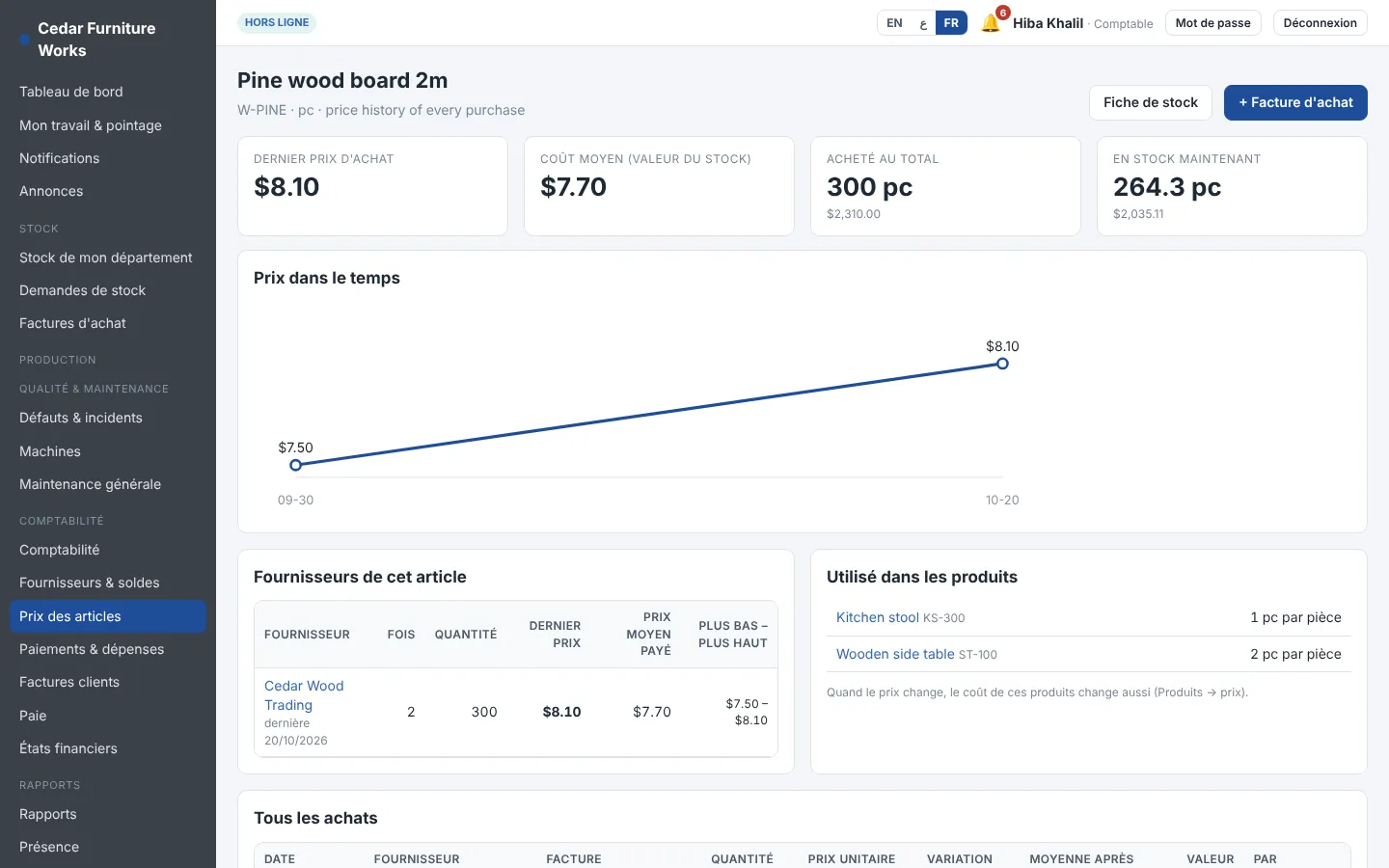The image size is (1389, 868).
Task: Click the Déconnexion button
Action: (x=1320, y=23)
